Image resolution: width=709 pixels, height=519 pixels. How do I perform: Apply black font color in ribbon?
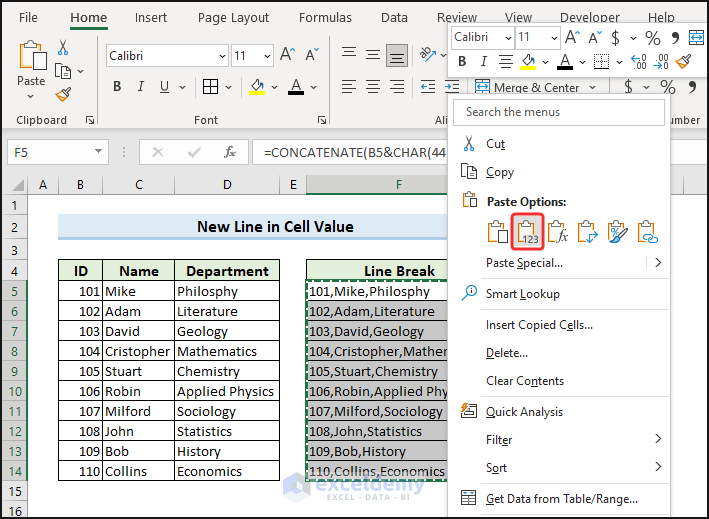coord(296,86)
